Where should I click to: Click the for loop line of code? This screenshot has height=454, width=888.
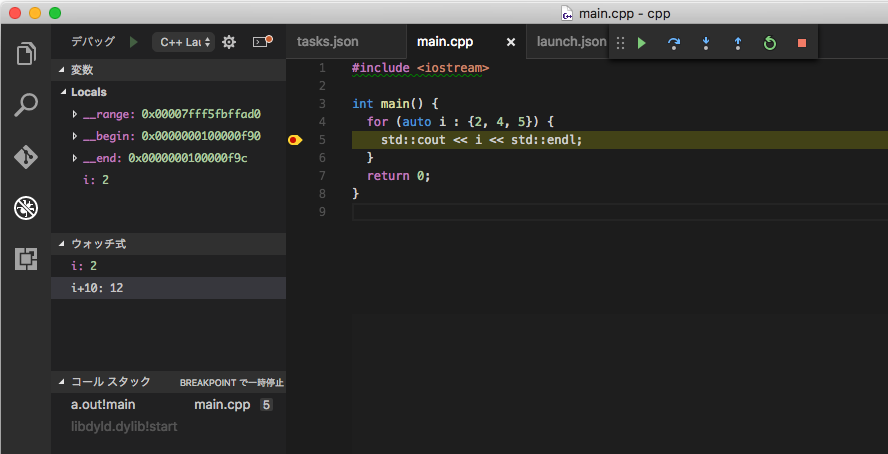click(x=460, y=122)
